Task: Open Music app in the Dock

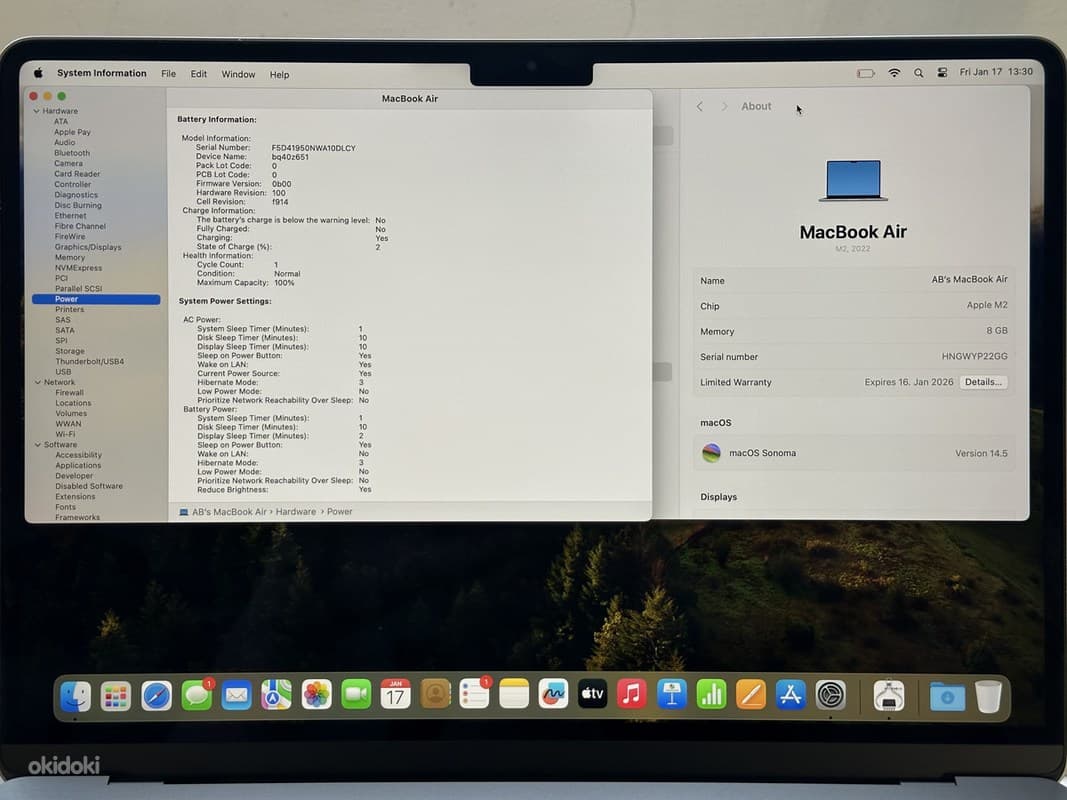Action: [632, 695]
